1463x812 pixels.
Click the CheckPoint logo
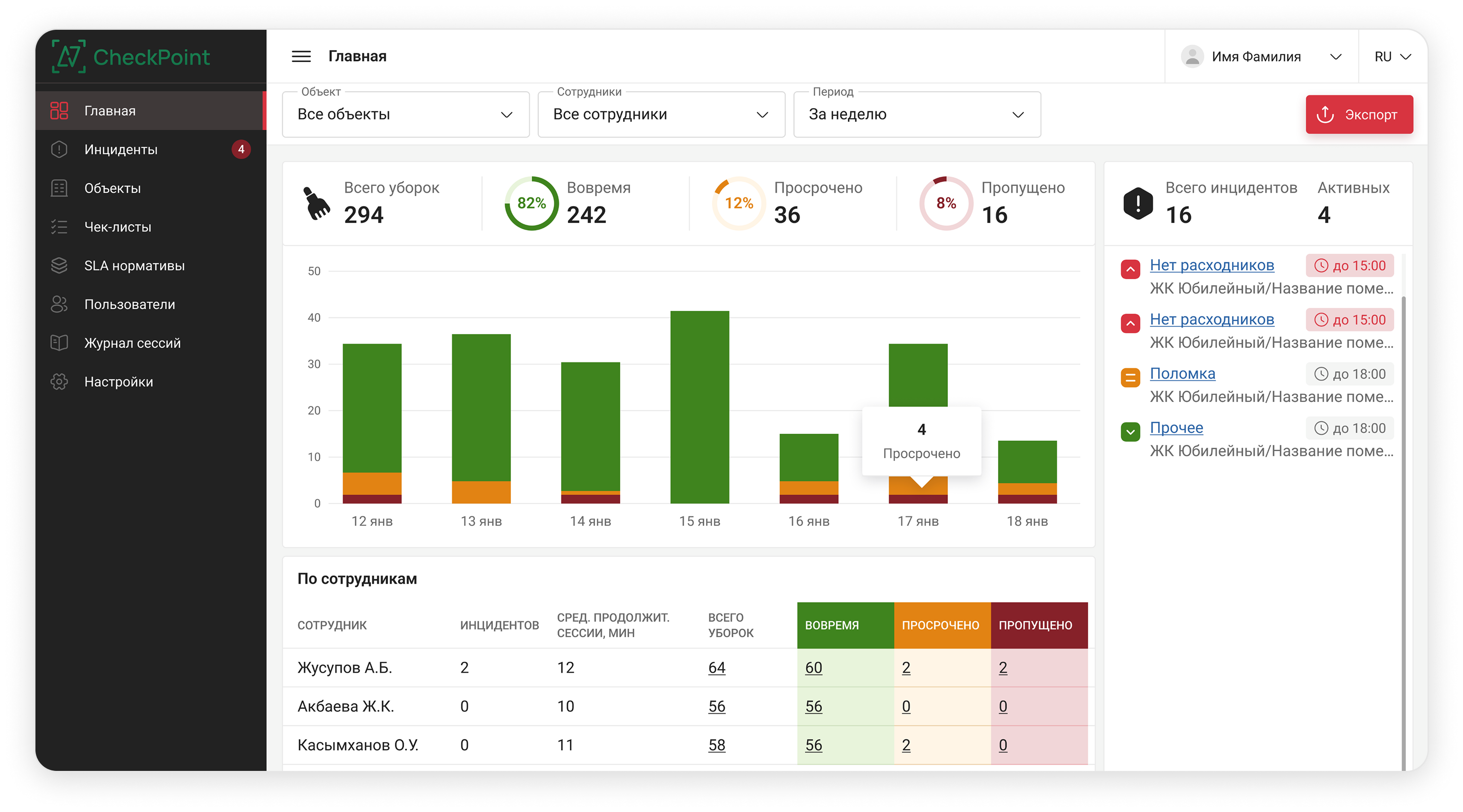130,57
